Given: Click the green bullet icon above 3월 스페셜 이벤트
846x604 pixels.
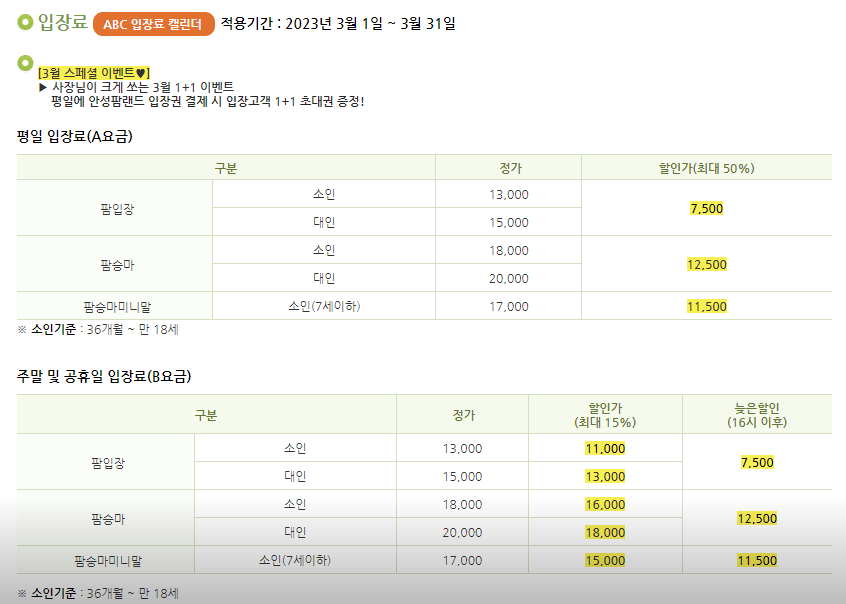Looking at the screenshot, I should (26, 64).
